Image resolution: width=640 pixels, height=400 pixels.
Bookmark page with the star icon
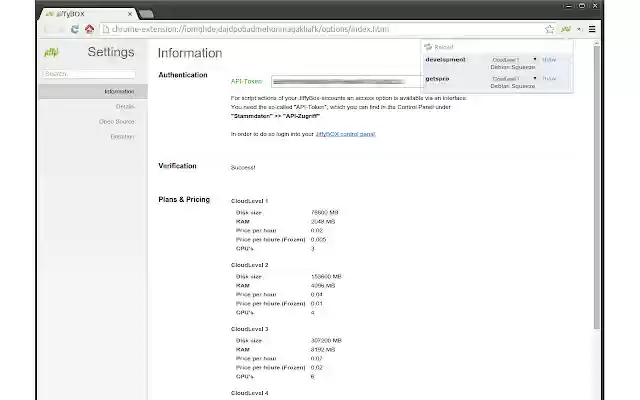(x=549, y=29)
